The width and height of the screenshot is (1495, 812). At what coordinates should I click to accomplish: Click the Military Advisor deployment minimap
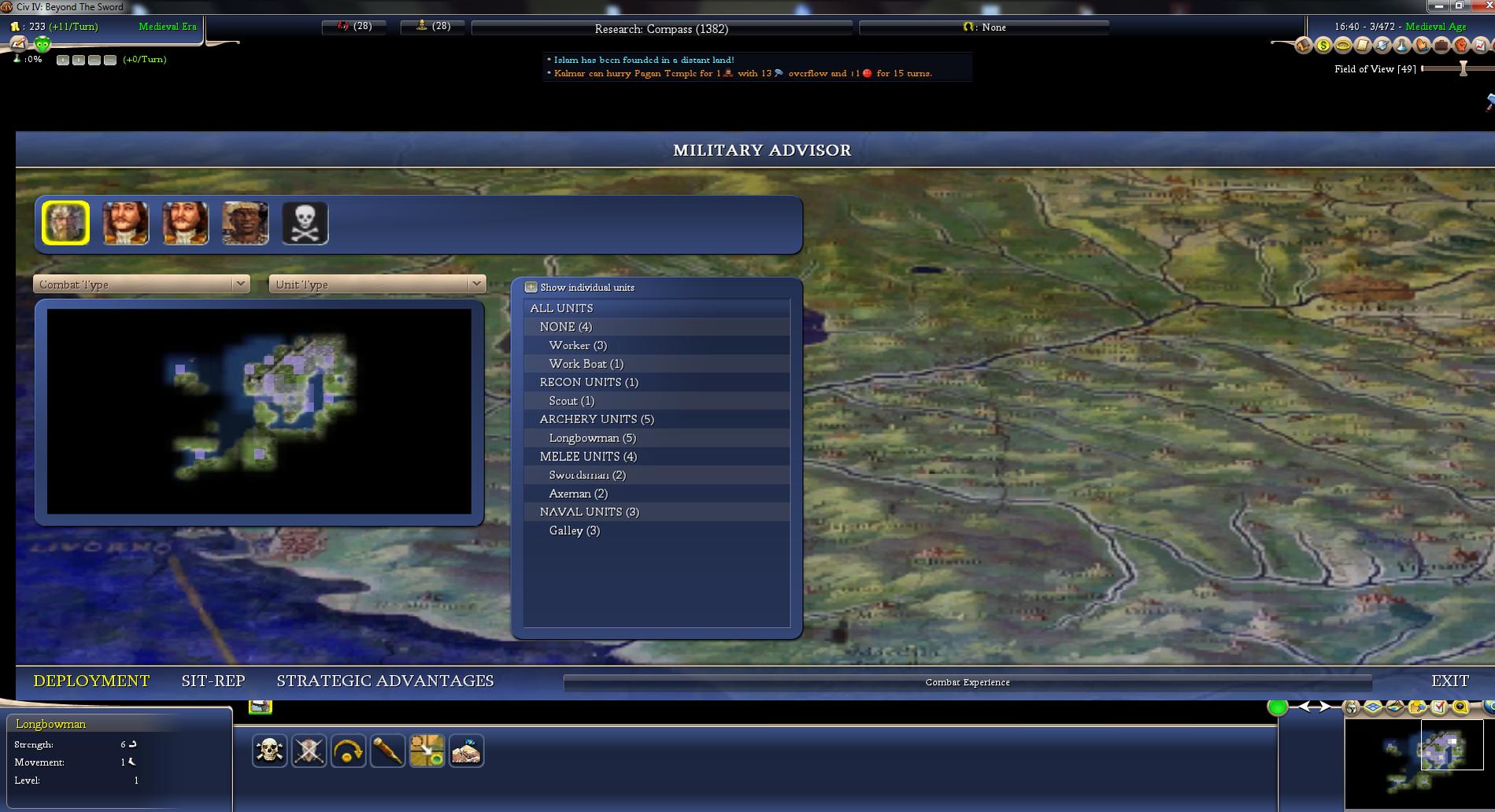(x=259, y=412)
